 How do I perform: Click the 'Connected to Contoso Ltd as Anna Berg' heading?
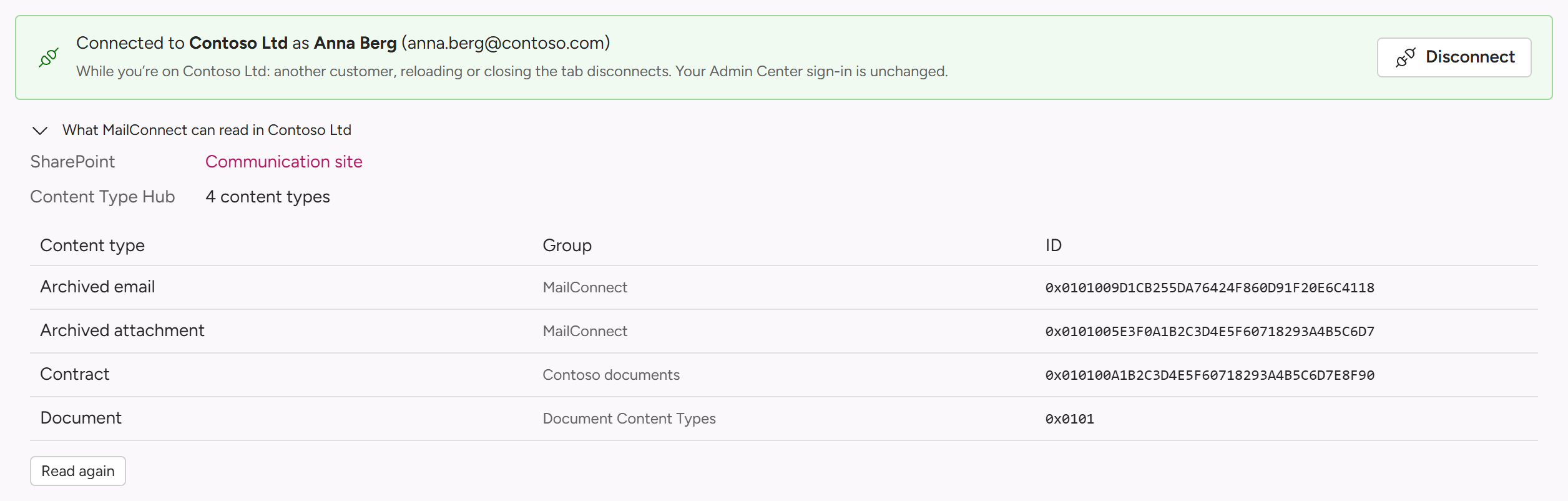click(343, 43)
